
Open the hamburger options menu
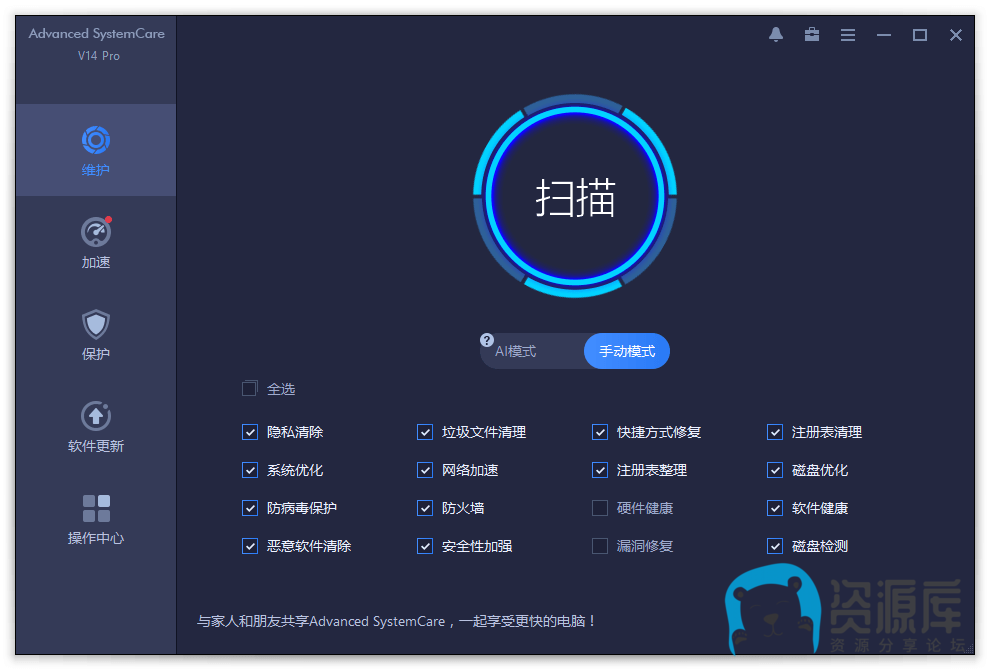(x=848, y=35)
